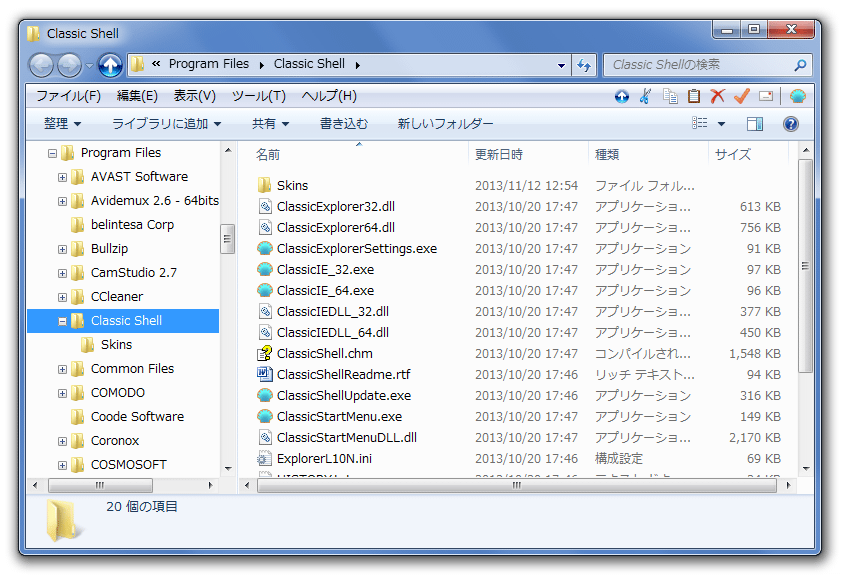Collapse the Program Files tree node
The width and height of the screenshot is (844, 580).
(52, 153)
